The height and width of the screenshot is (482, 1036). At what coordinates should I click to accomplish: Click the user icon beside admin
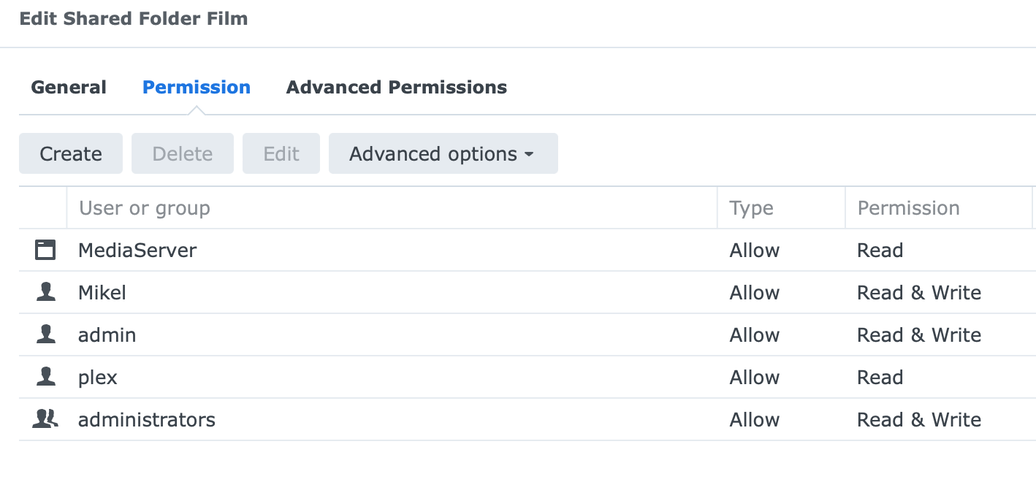45,334
